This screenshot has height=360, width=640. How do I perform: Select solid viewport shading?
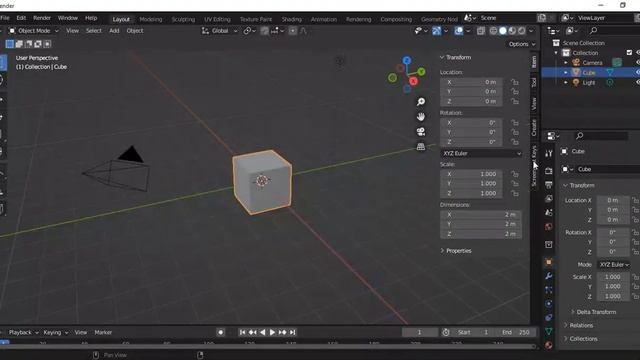coord(503,31)
